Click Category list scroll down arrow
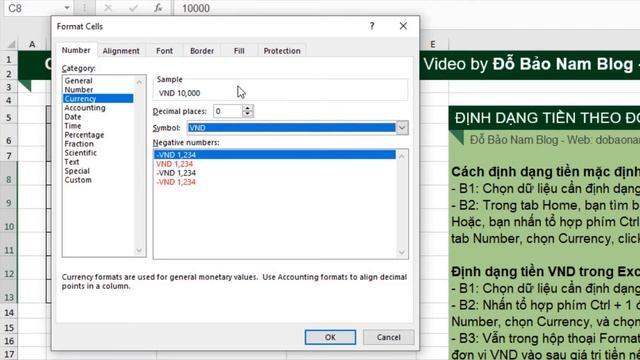640x360 pixels. [x=139, y=250]
